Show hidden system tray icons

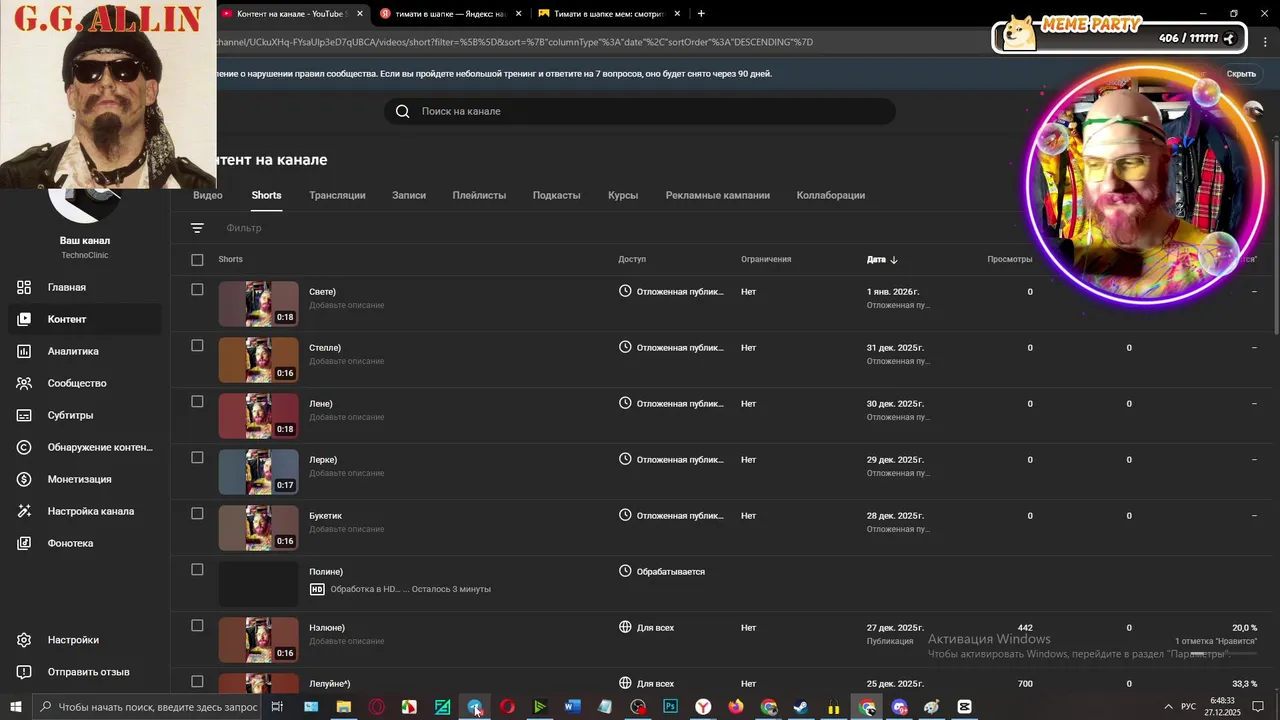[x=1169, y=707]
